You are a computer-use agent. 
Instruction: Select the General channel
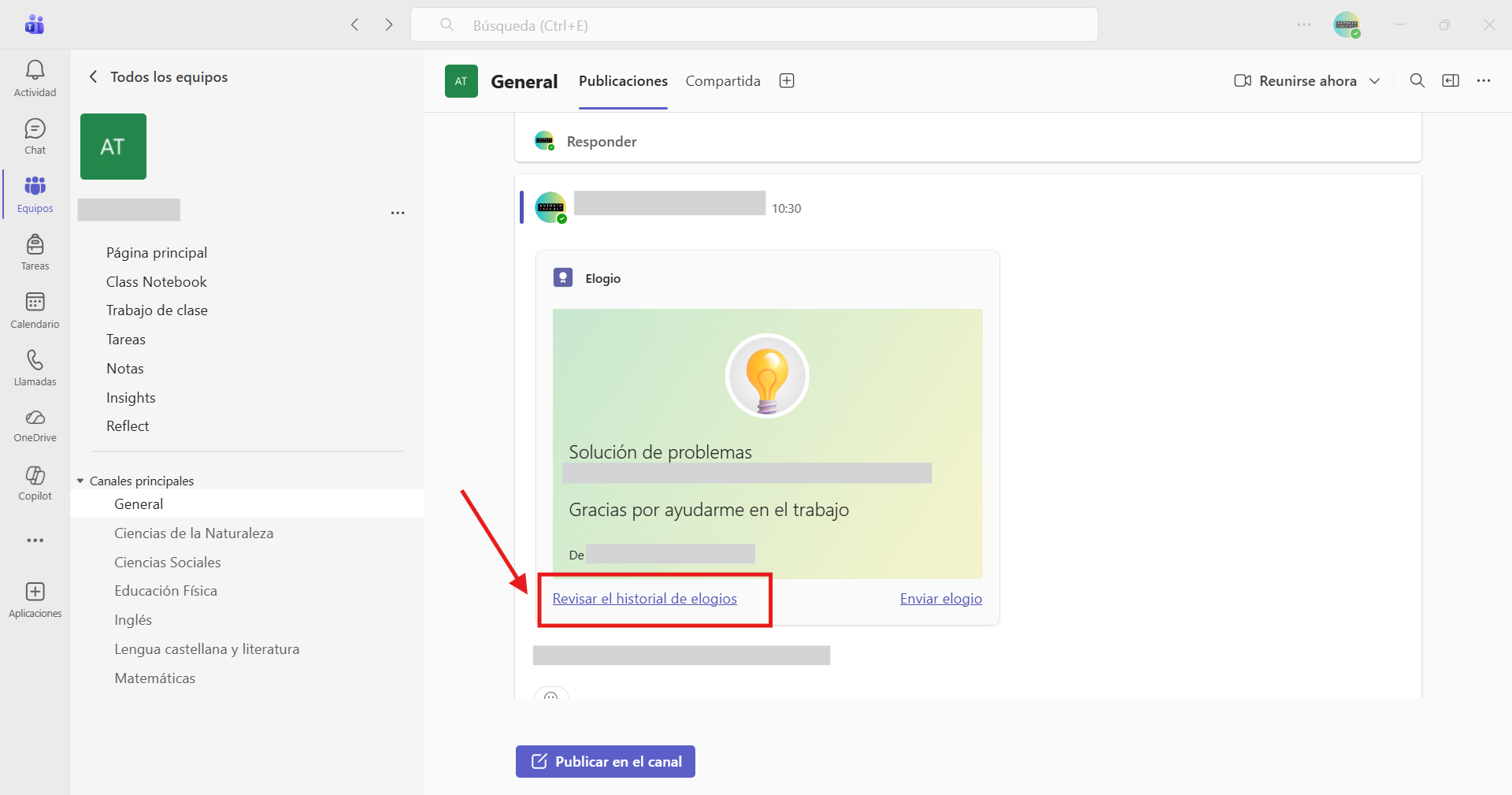tap(247, 503)
